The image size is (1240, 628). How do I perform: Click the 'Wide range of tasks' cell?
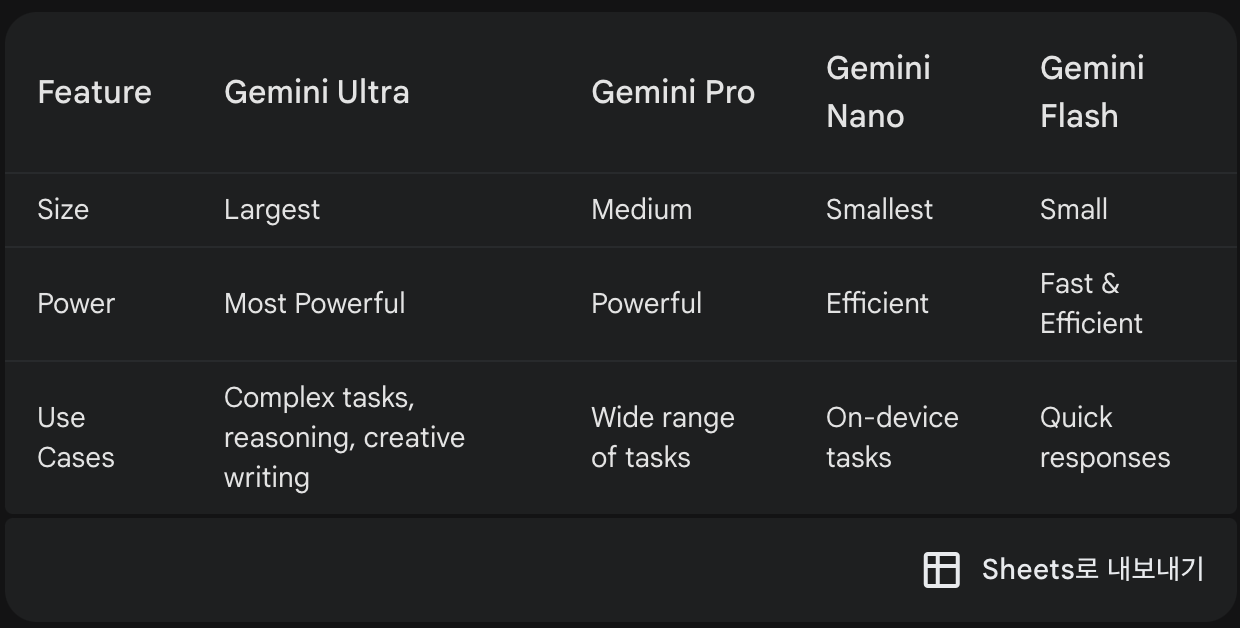pos(663,437)
